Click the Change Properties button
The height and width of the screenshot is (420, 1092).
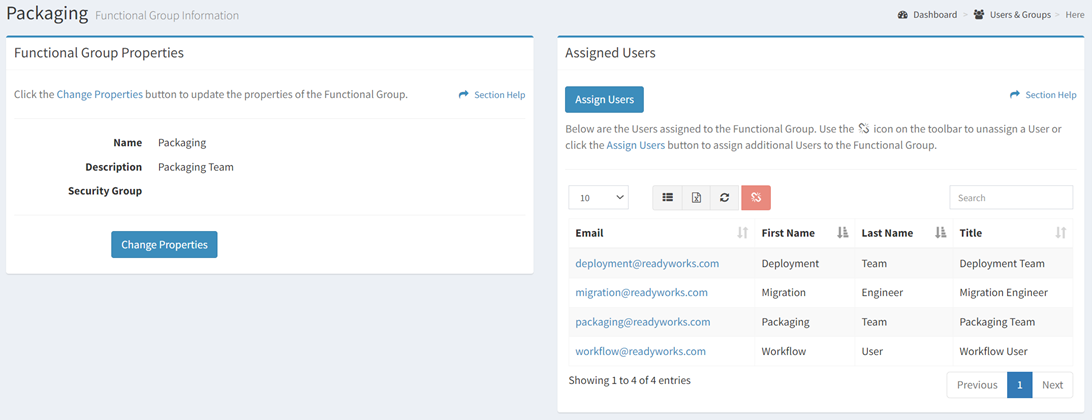coord(164,244)
